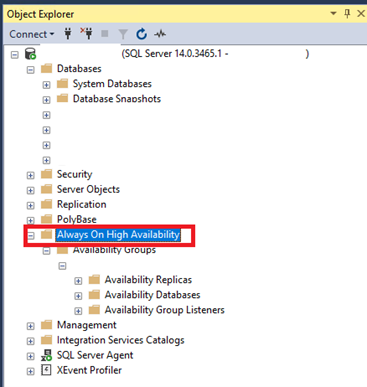This screenshot has height=387, width=367.
Task: Select SQL Server Agent label
Action: click(95, 355)
